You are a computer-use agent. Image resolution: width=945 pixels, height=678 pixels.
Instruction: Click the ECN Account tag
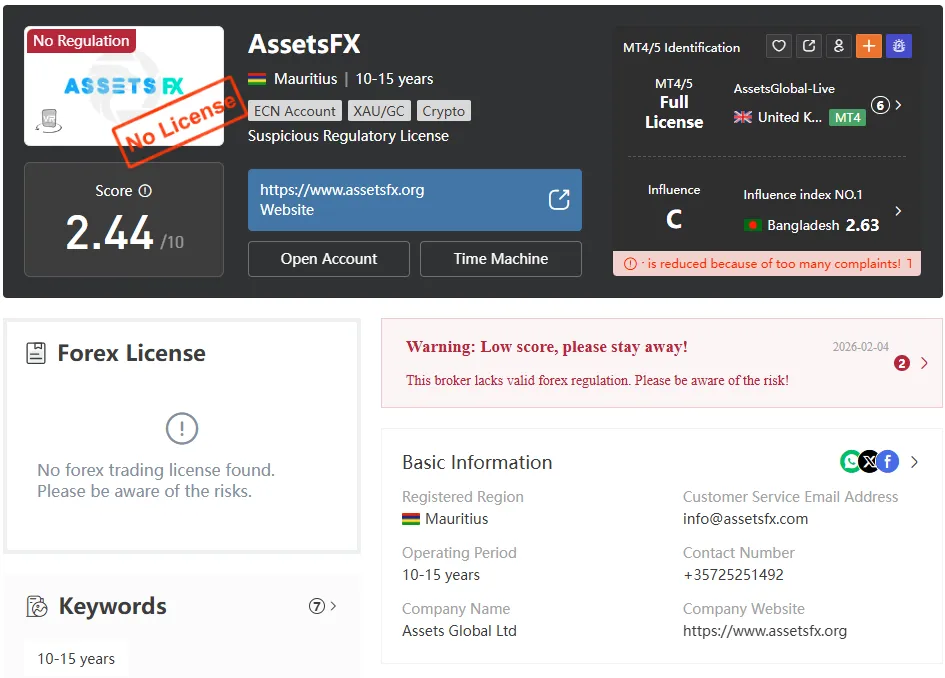[x=295, y=111]
